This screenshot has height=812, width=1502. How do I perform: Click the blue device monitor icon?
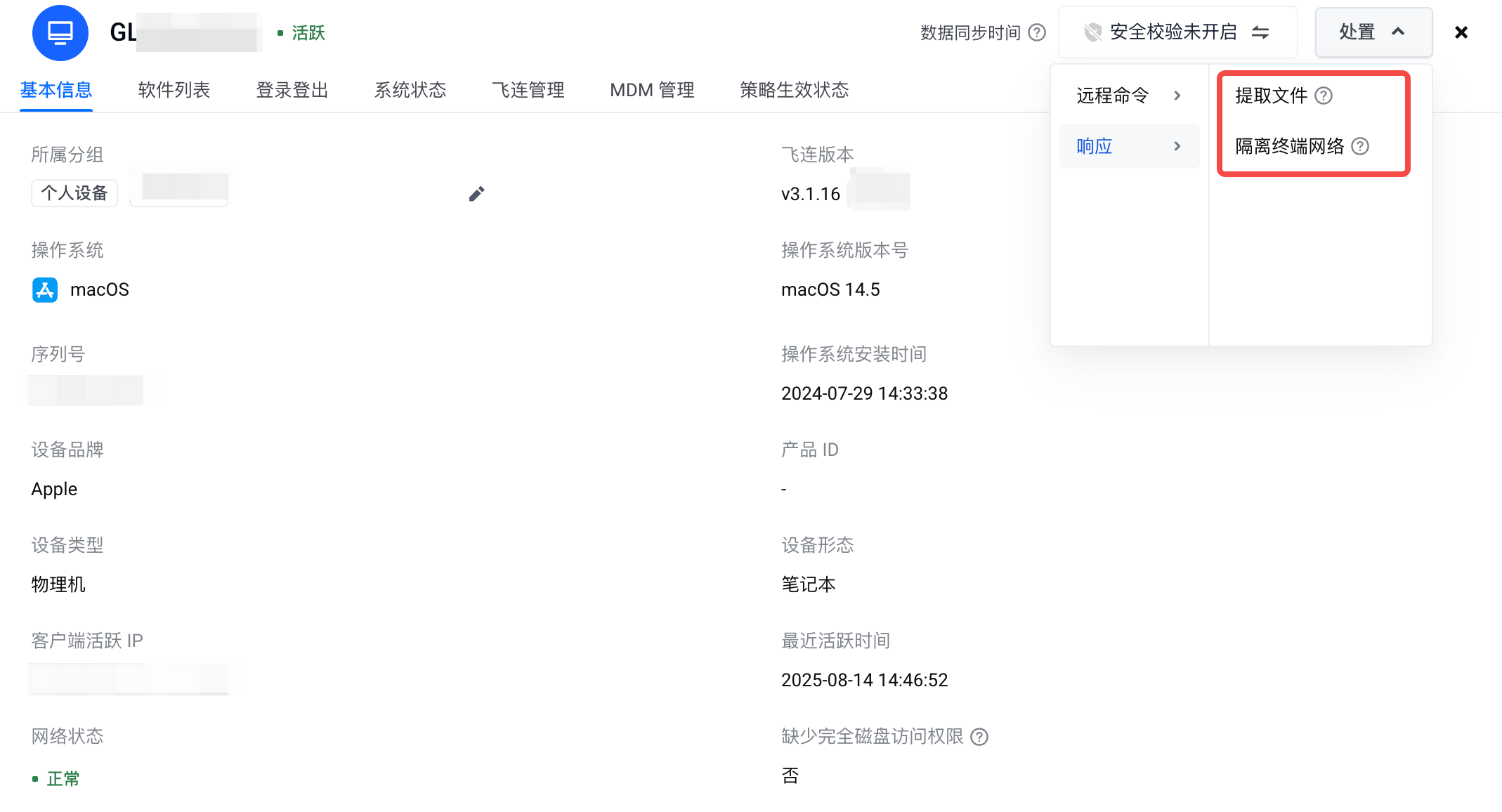(60, 32)
